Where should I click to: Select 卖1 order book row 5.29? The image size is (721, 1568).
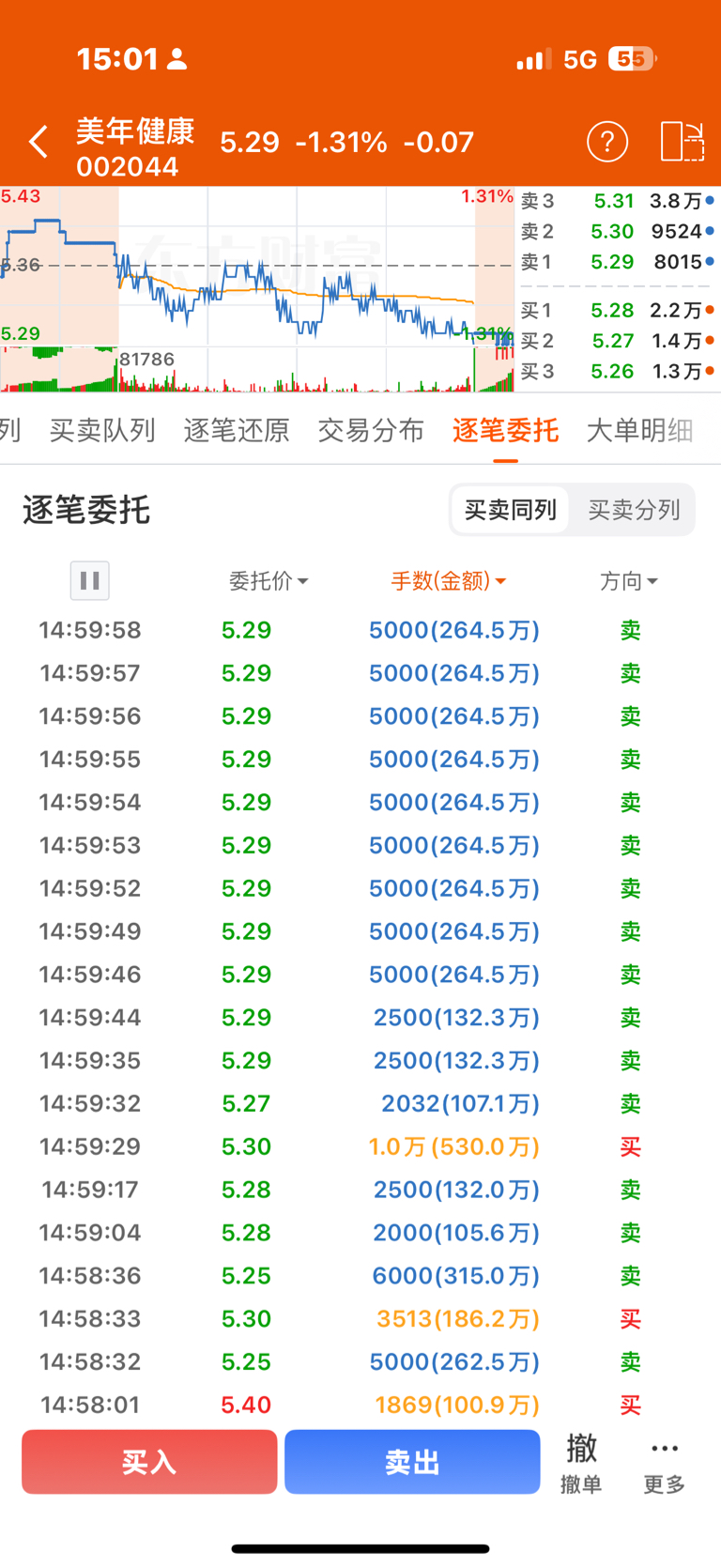[618, 262]
